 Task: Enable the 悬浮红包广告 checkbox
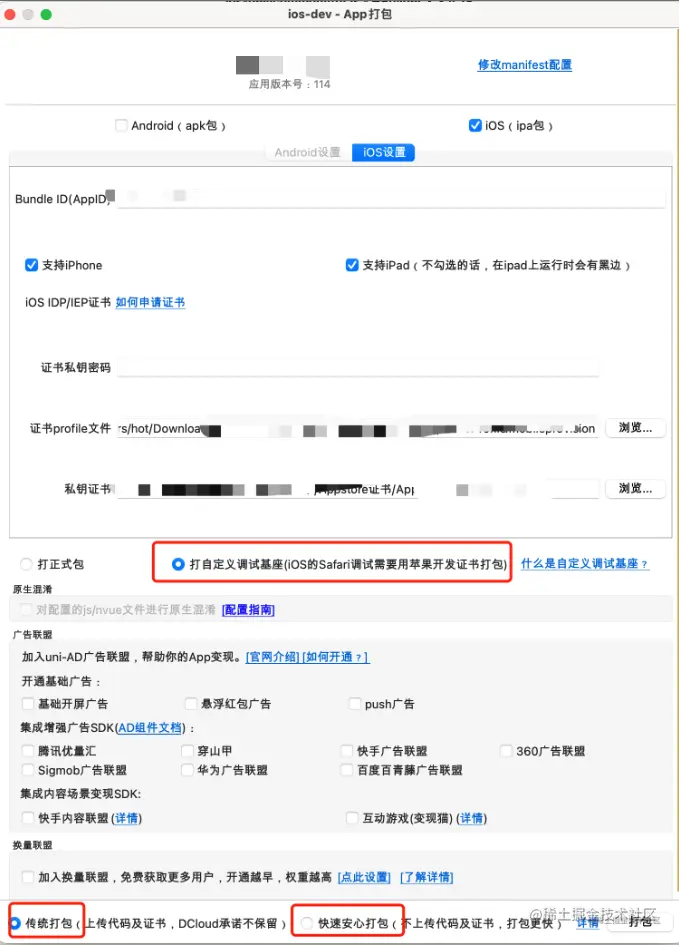(191, 703)
